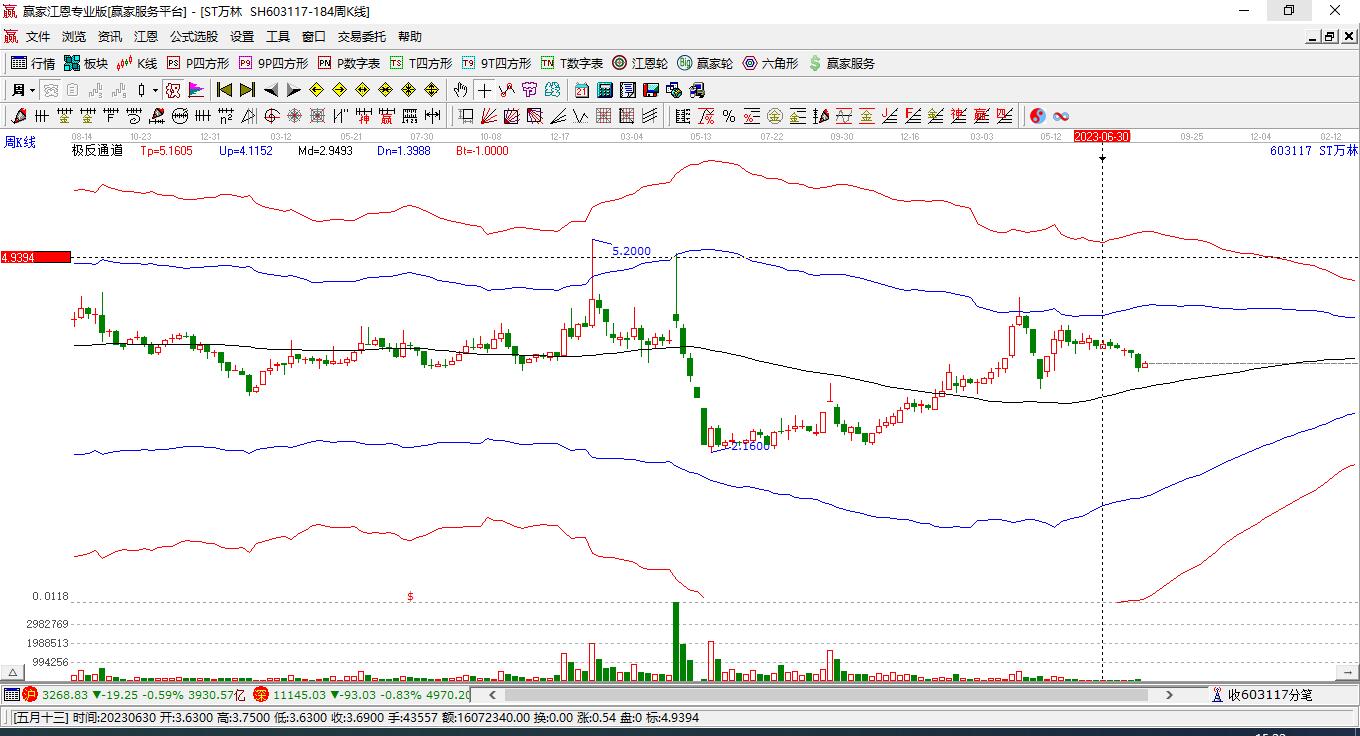Open the 板块 sector view
The image size is (1360, 736).
[86, 63]
